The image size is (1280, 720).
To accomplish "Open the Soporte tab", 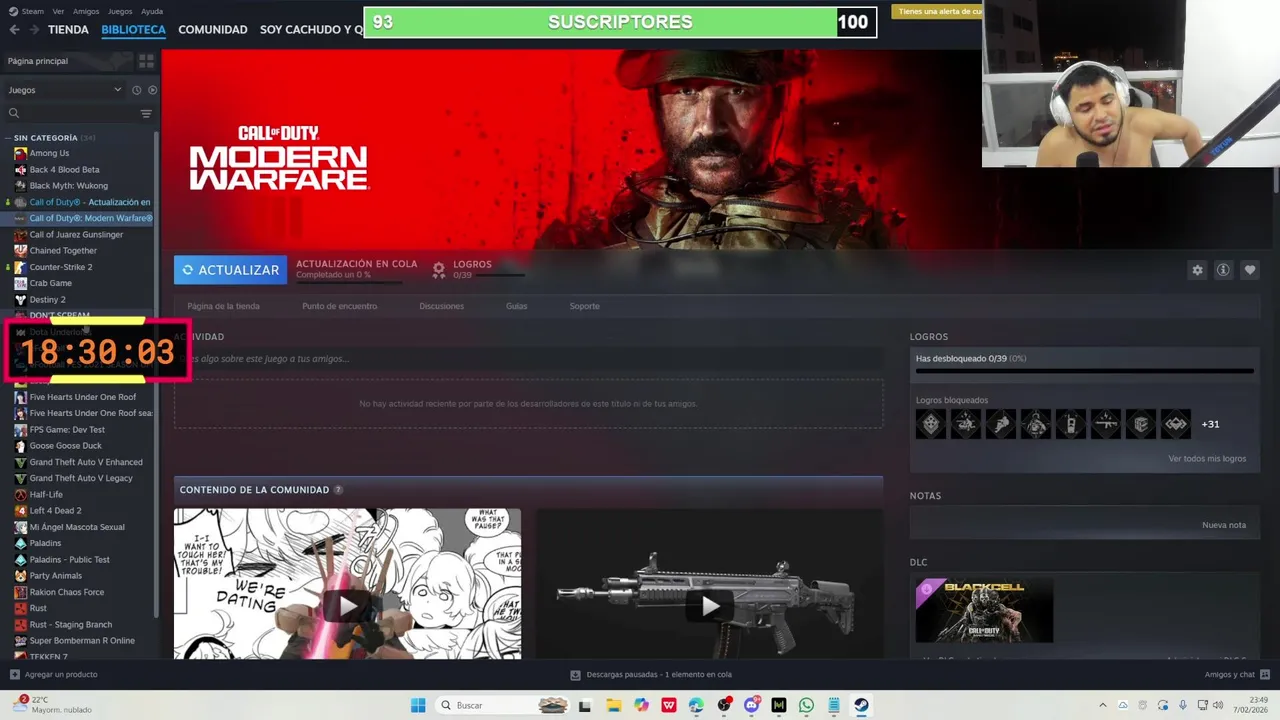I will tap(584, 306).
